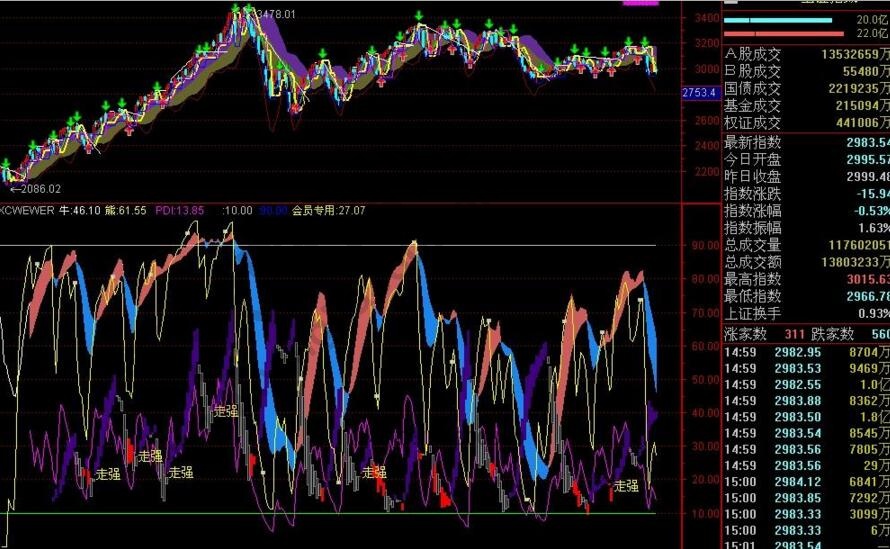The image size is (890, 549).
Task: Click the 上证换手 turnover row
Action: (x=805, y=313)
